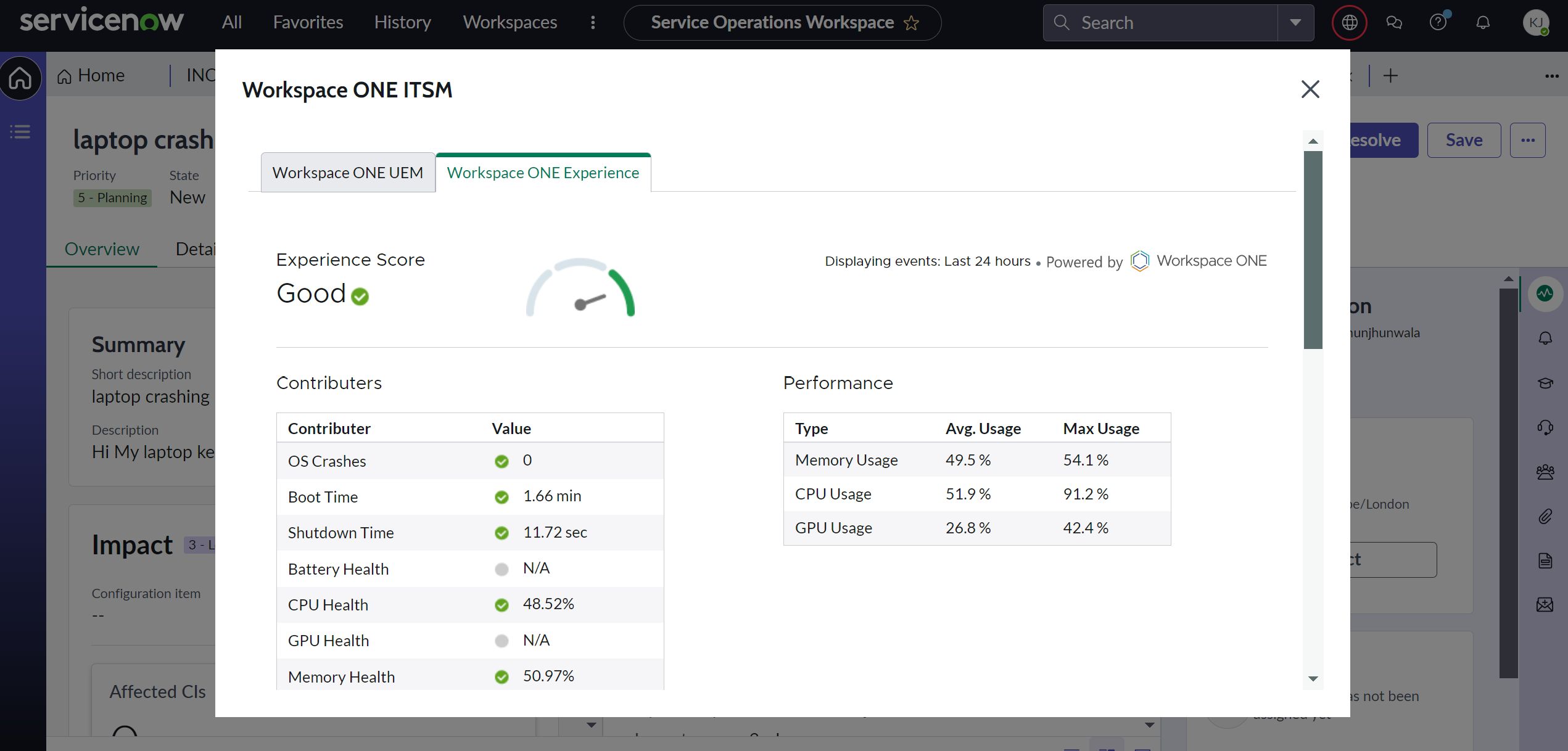Open the email envelope sidebar icon
This screenshot has width=1568, height=751.
(1545, 605)
